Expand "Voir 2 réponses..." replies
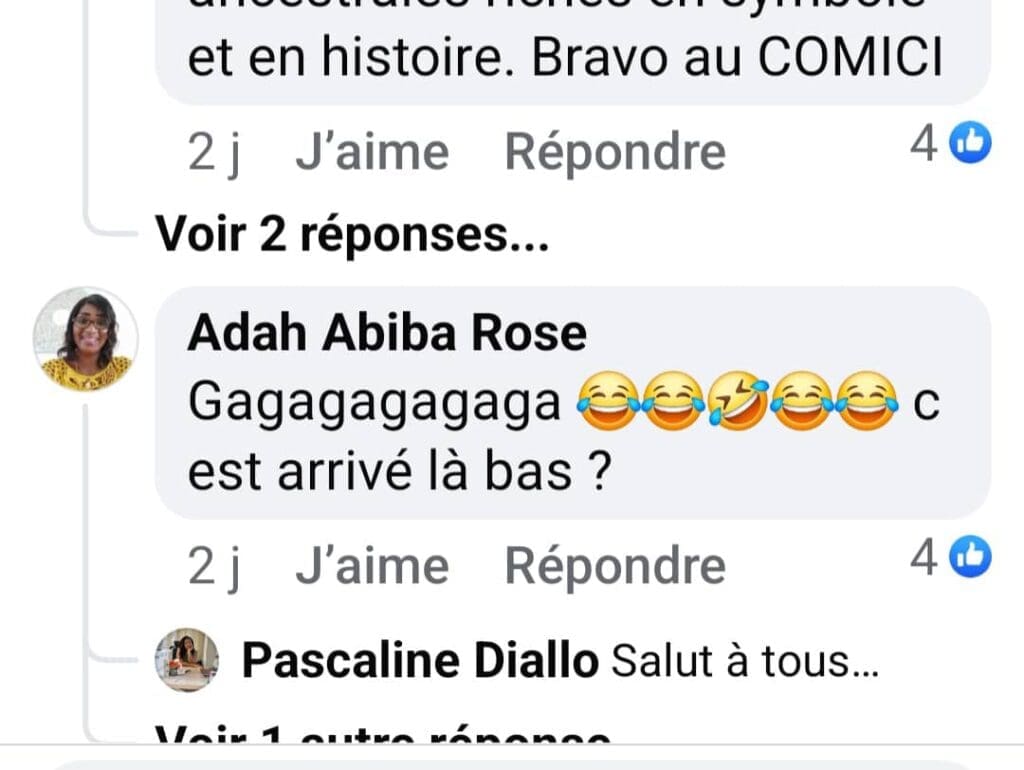This screenshot has height=770, width=1024. (x=352, y=234)
